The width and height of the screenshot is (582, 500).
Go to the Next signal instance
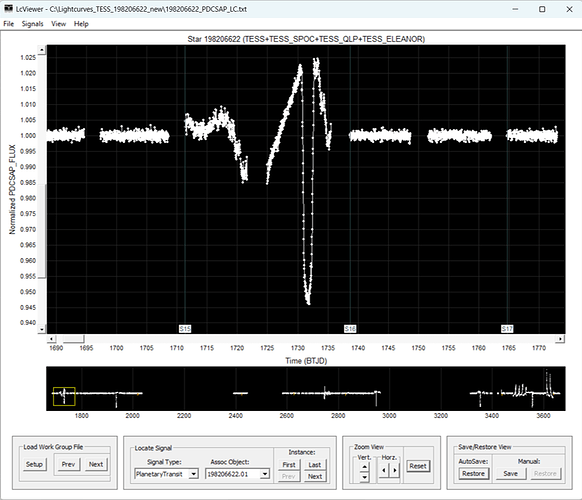click(314, 477)
